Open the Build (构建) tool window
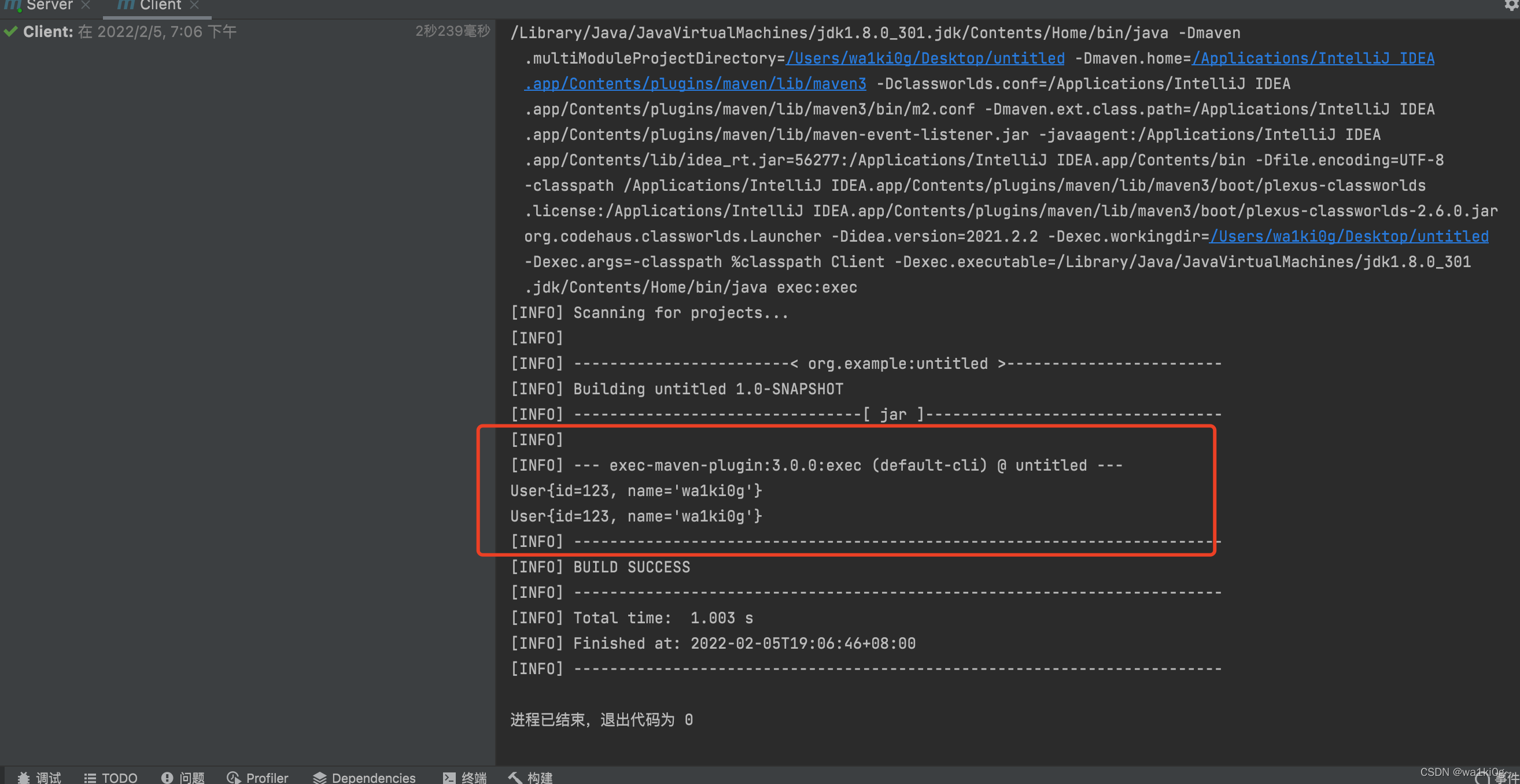Screen dimensions: 1520x784 click(530, 777)
